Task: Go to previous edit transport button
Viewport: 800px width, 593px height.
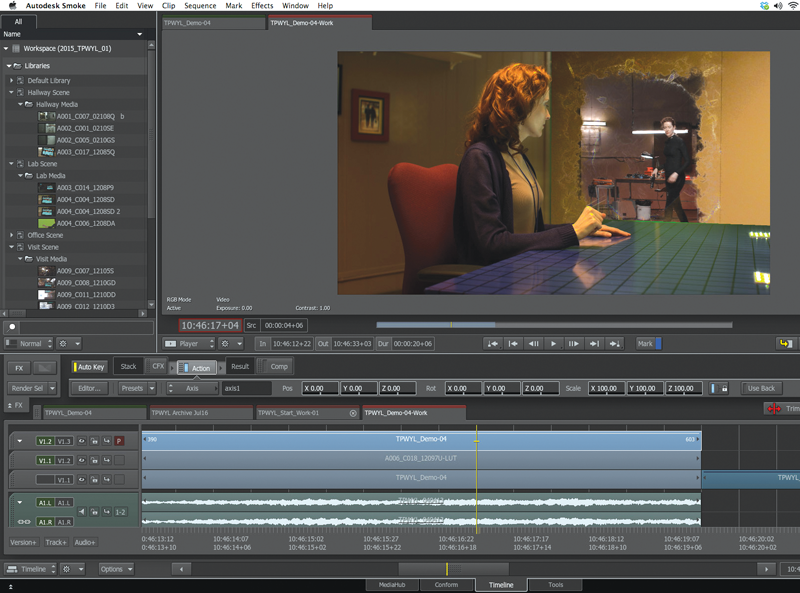Action: [513, 344]
